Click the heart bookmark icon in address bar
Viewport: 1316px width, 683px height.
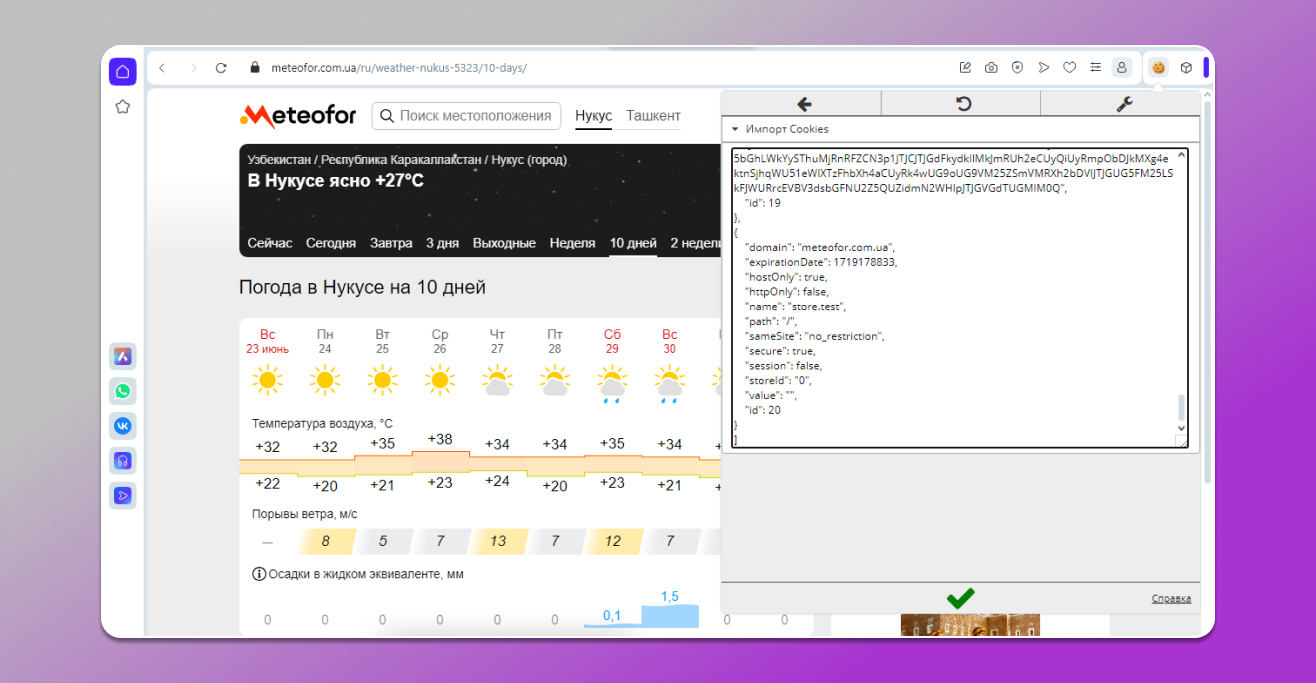click(1069, 68)
